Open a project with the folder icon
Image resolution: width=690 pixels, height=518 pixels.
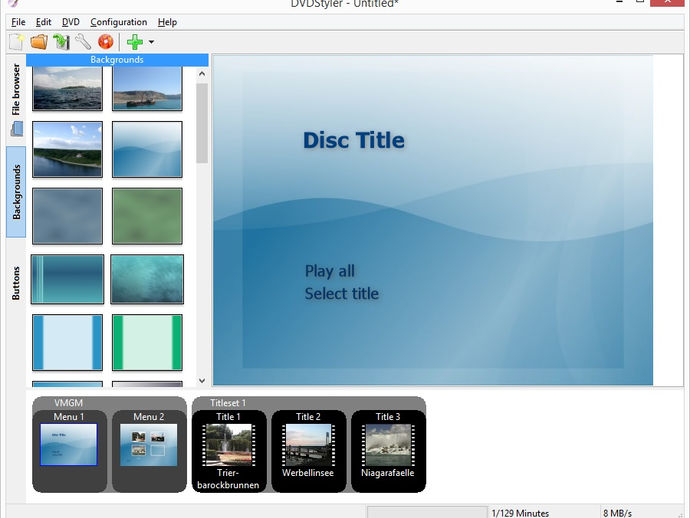pos(39,42)
